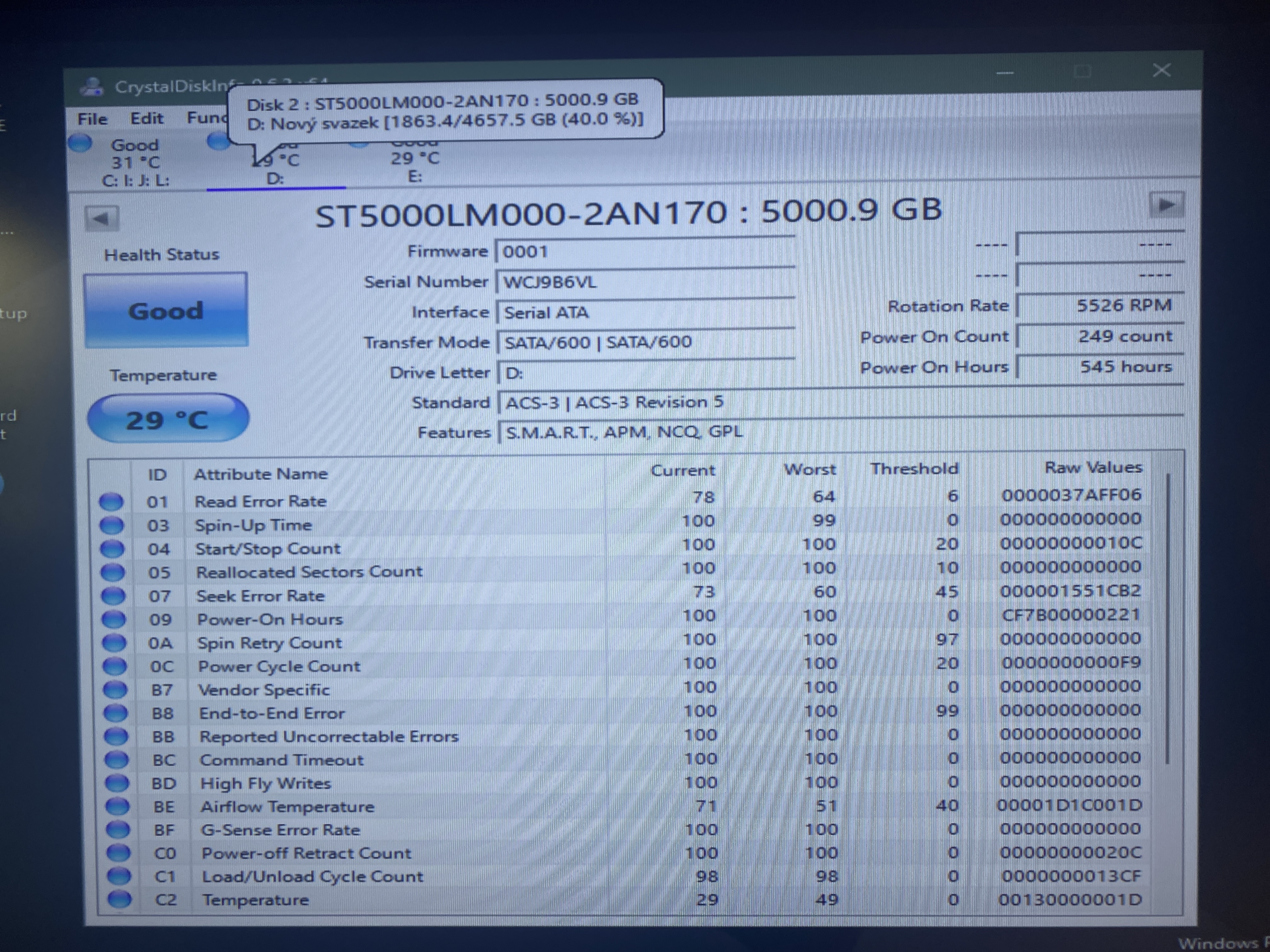Select the E: disk tab
Viewport: 1270px width, 952px height.
(x=415, y=162)
